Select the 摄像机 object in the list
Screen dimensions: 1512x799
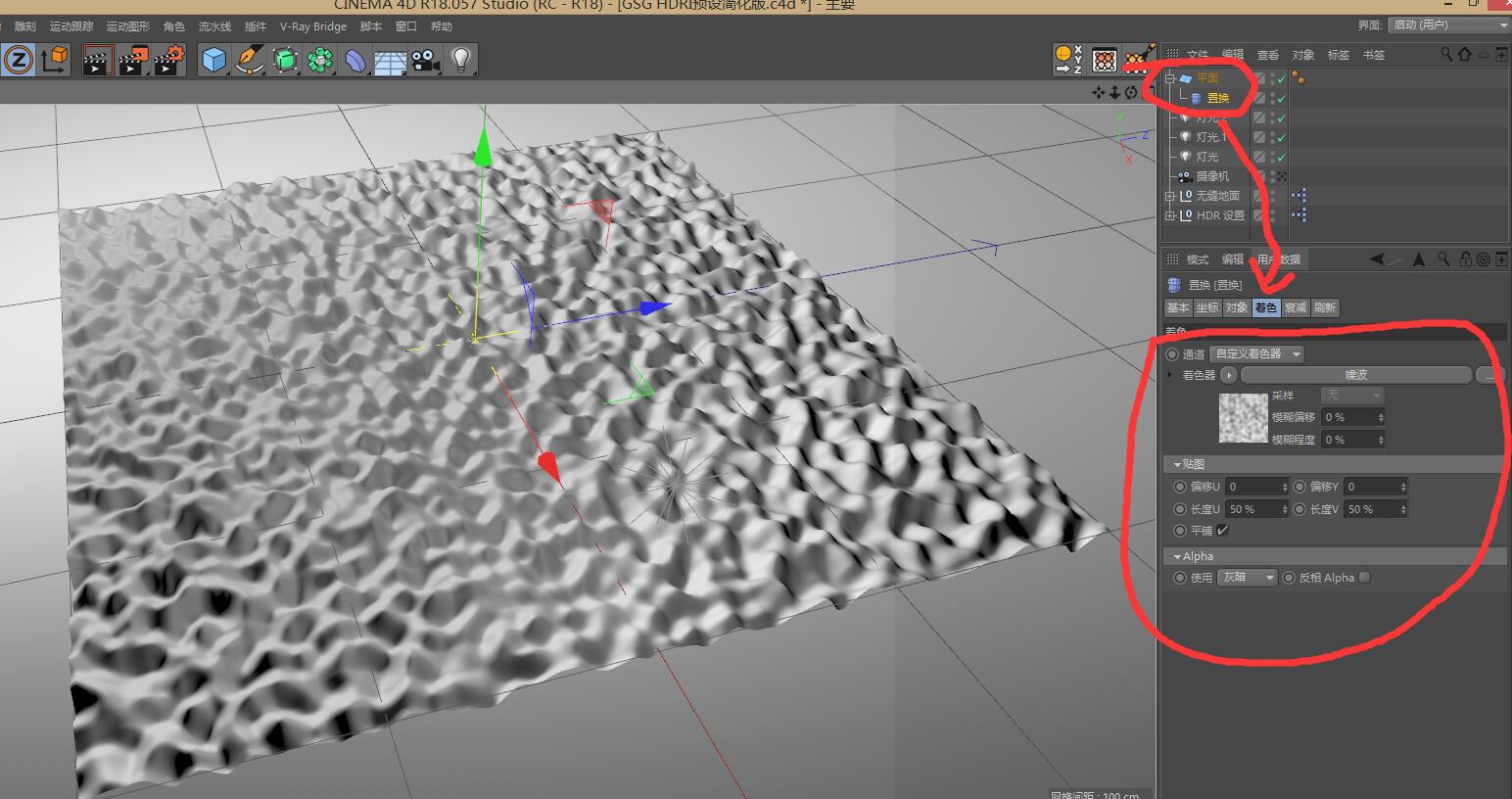(x=1212, y=176)
